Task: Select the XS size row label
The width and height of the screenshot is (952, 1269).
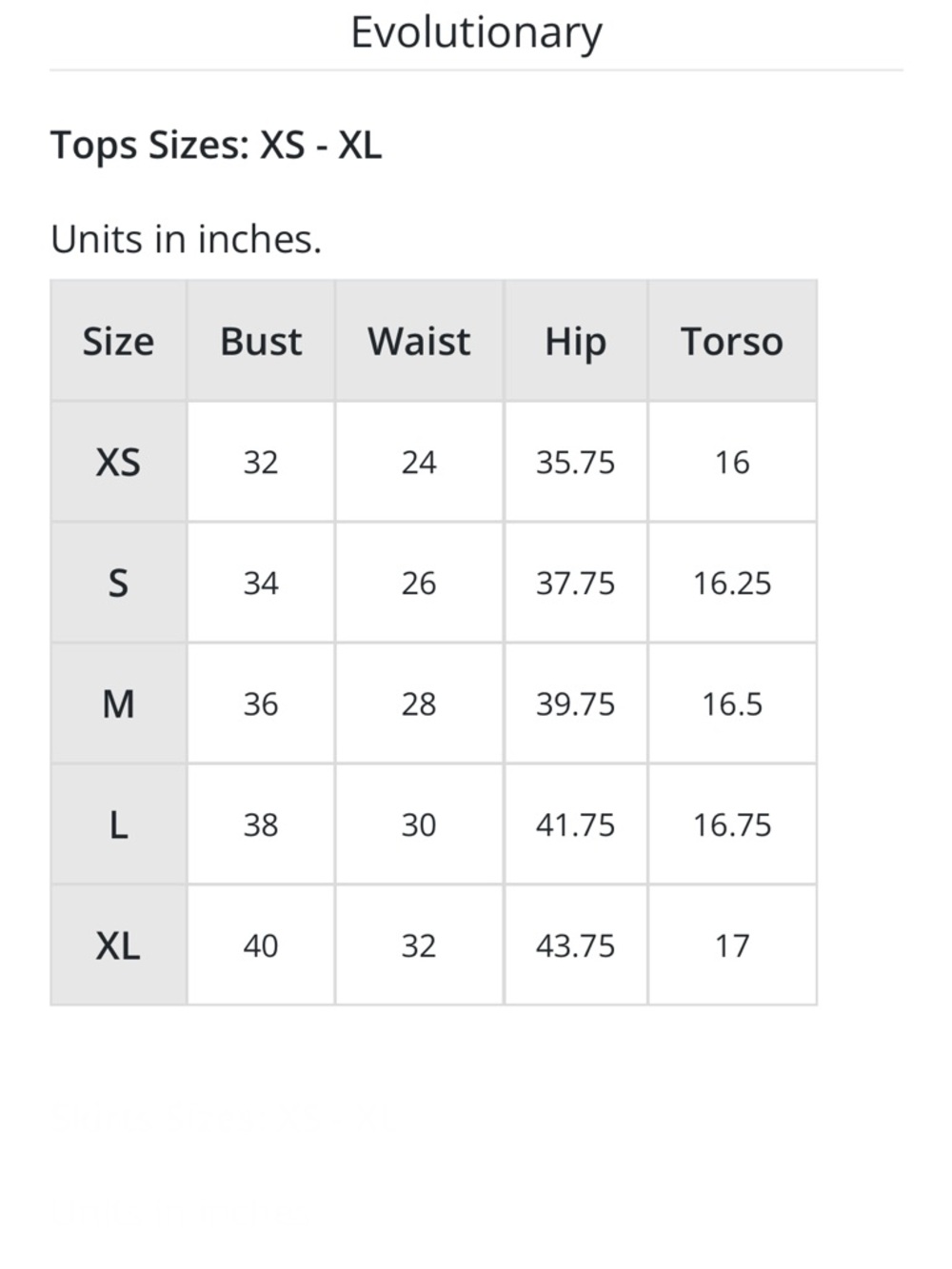Action: (118, 462)
